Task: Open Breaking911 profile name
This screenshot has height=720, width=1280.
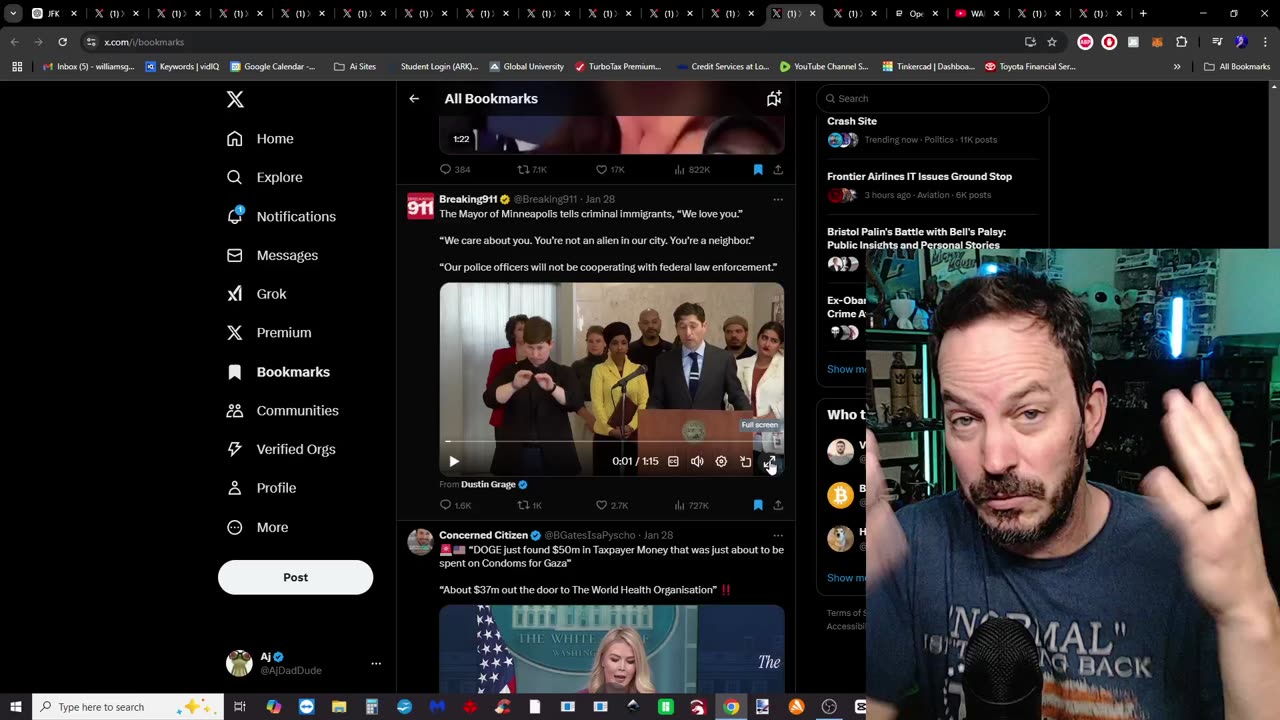Action: pyautogui.click(x=468, y=199)
